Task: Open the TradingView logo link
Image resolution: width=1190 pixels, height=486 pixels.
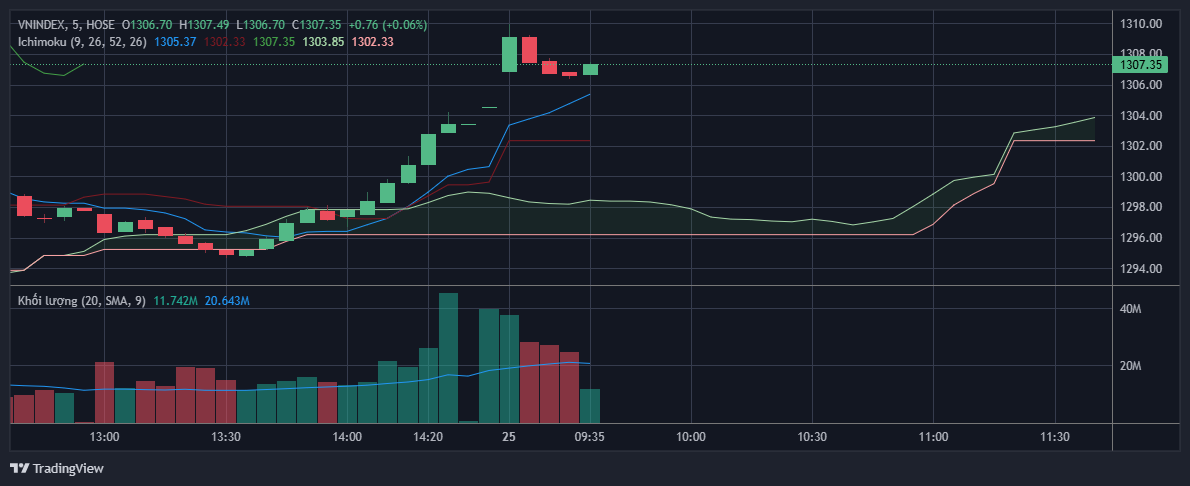Action: pos(57,469)
